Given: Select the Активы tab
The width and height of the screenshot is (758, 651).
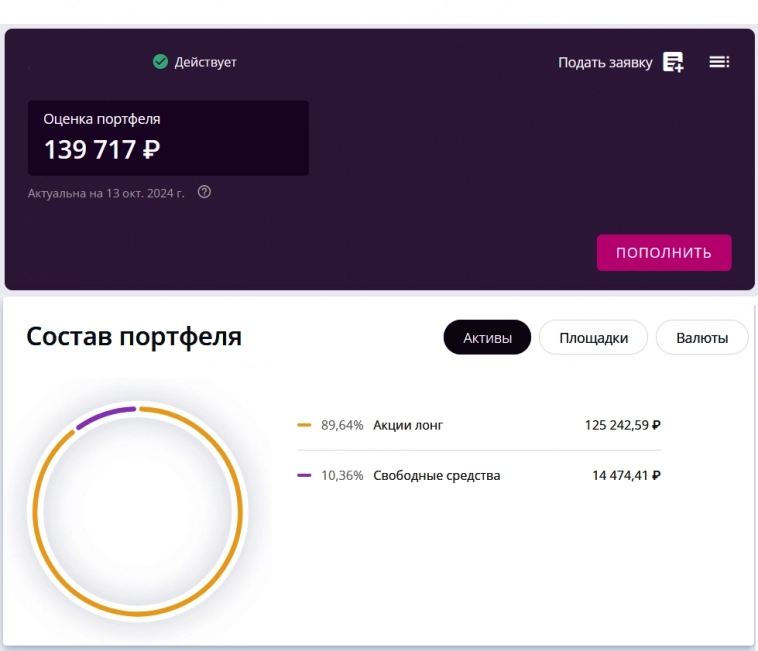Looking at the screenshot, I should click(x=487, y=337).
